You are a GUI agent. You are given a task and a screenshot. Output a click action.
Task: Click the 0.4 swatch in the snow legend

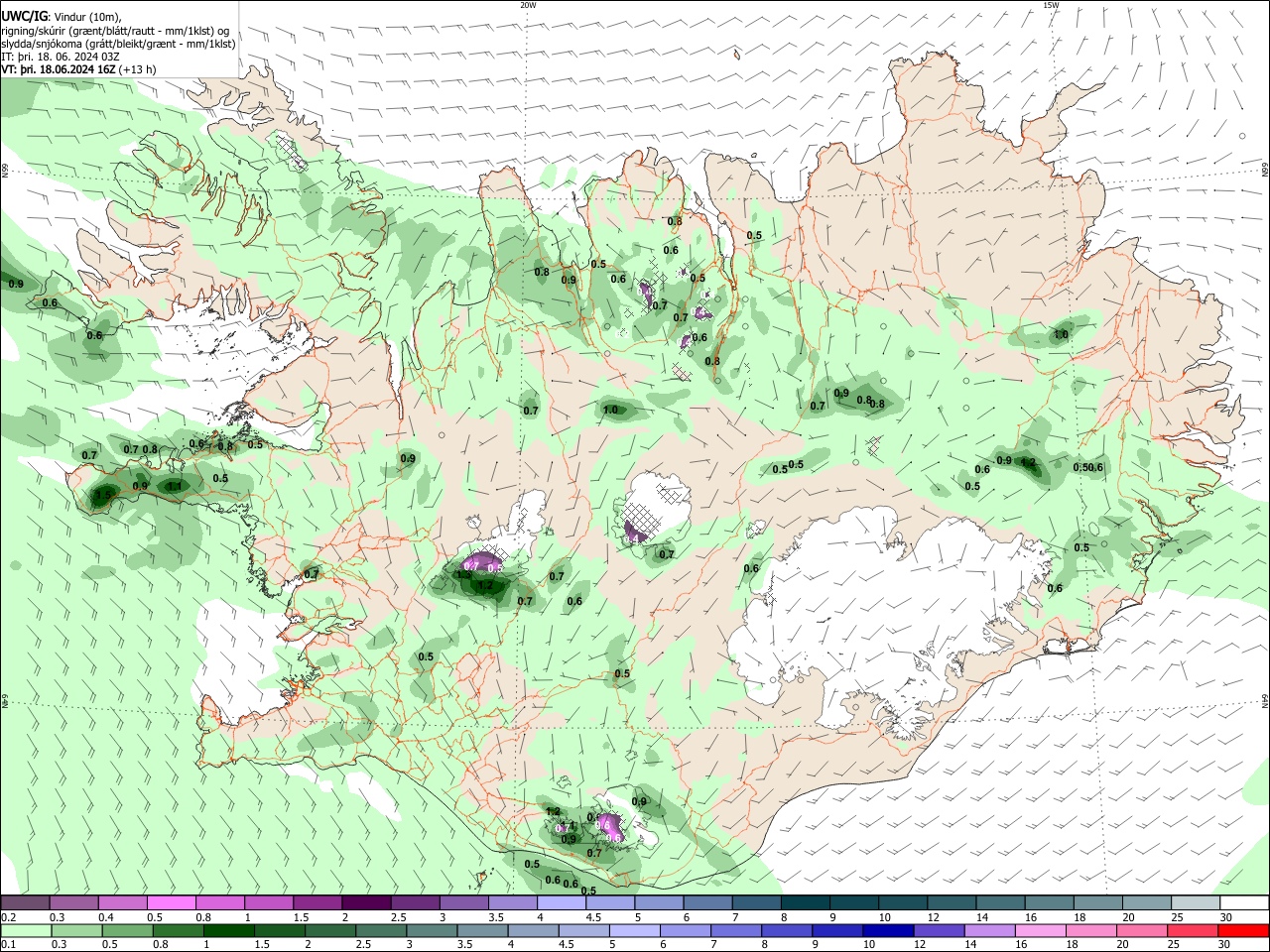click(x=122, y=903)
